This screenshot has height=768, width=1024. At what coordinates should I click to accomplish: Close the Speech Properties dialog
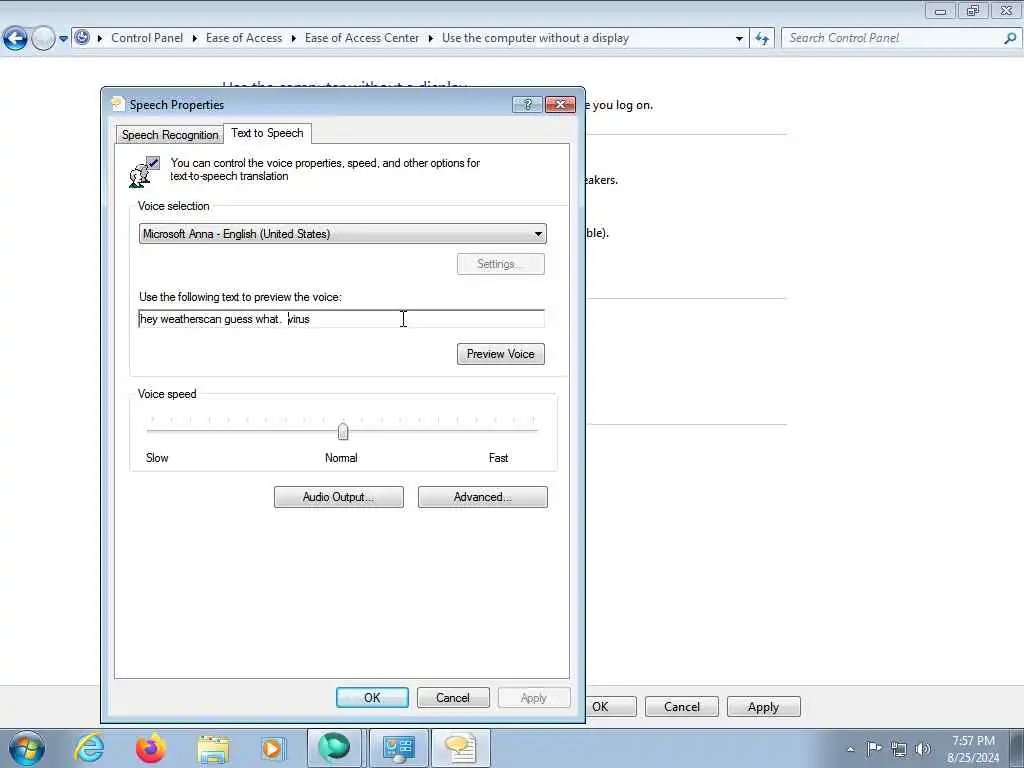point(560,104)
